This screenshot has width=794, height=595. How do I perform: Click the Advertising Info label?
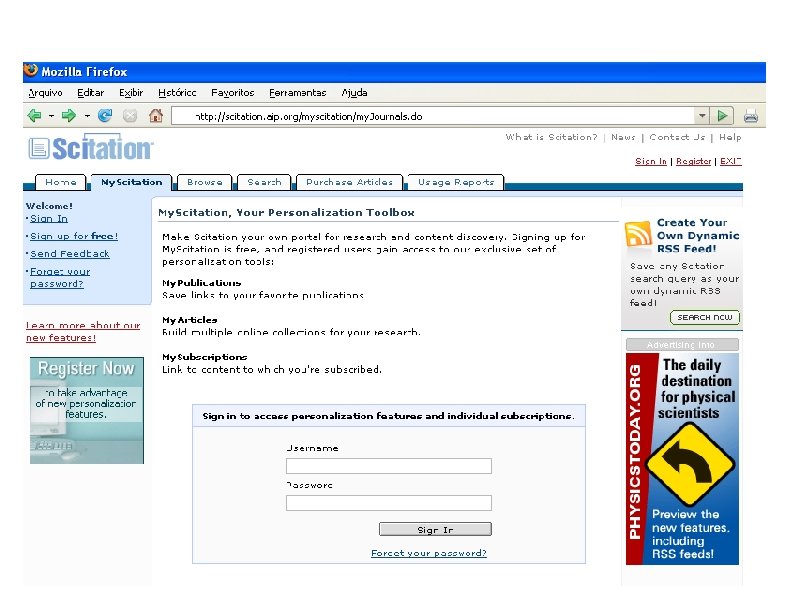[682, 345]
